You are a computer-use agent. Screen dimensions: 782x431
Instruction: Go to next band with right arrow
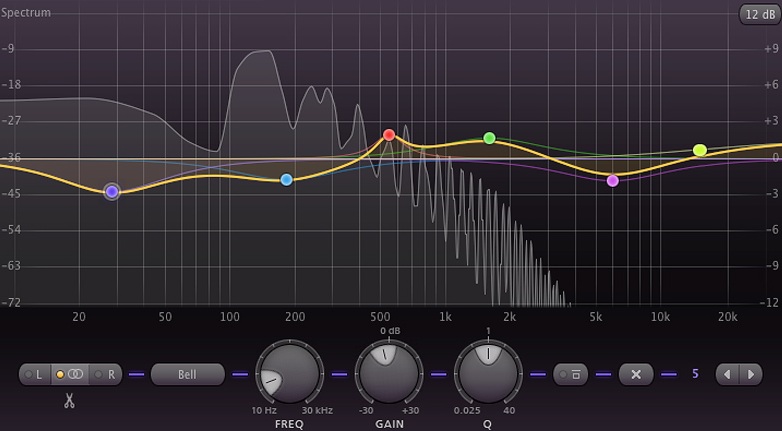coord(751,374)
